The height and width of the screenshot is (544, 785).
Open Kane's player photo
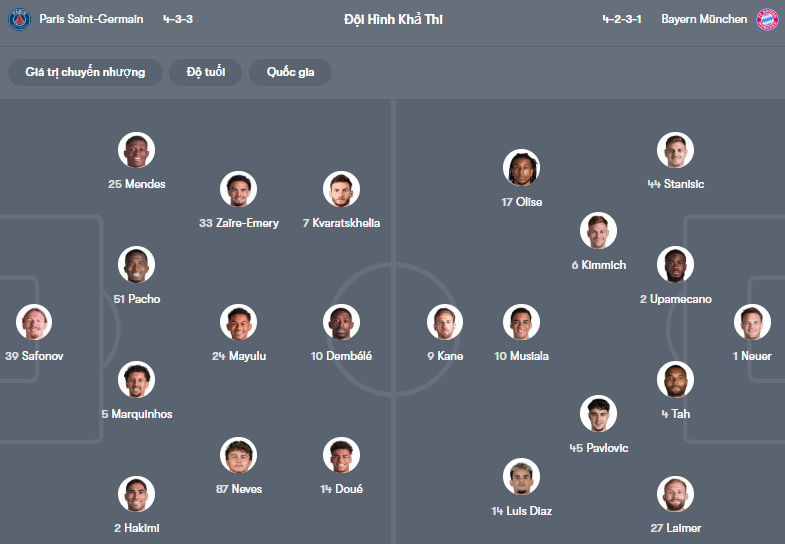[445, 322]
